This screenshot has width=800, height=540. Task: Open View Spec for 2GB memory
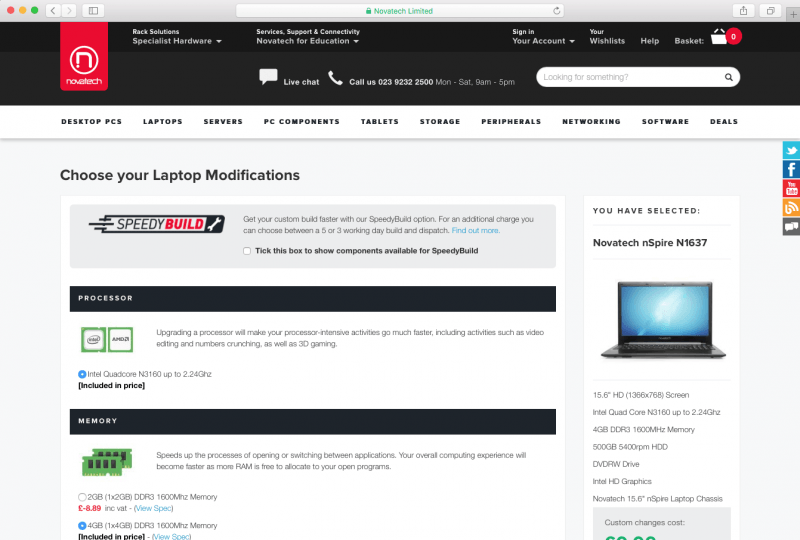154,508
